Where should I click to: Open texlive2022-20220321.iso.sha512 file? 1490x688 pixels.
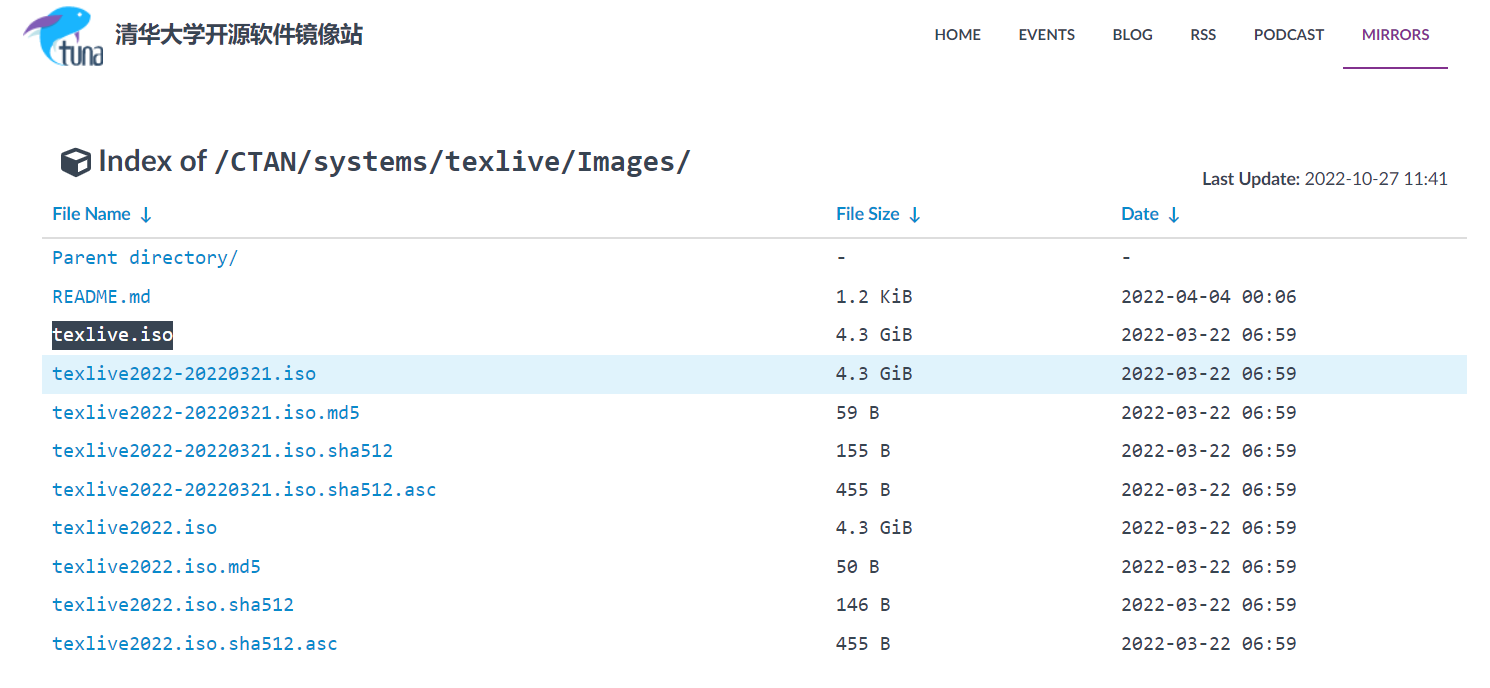tap(222, 451)
